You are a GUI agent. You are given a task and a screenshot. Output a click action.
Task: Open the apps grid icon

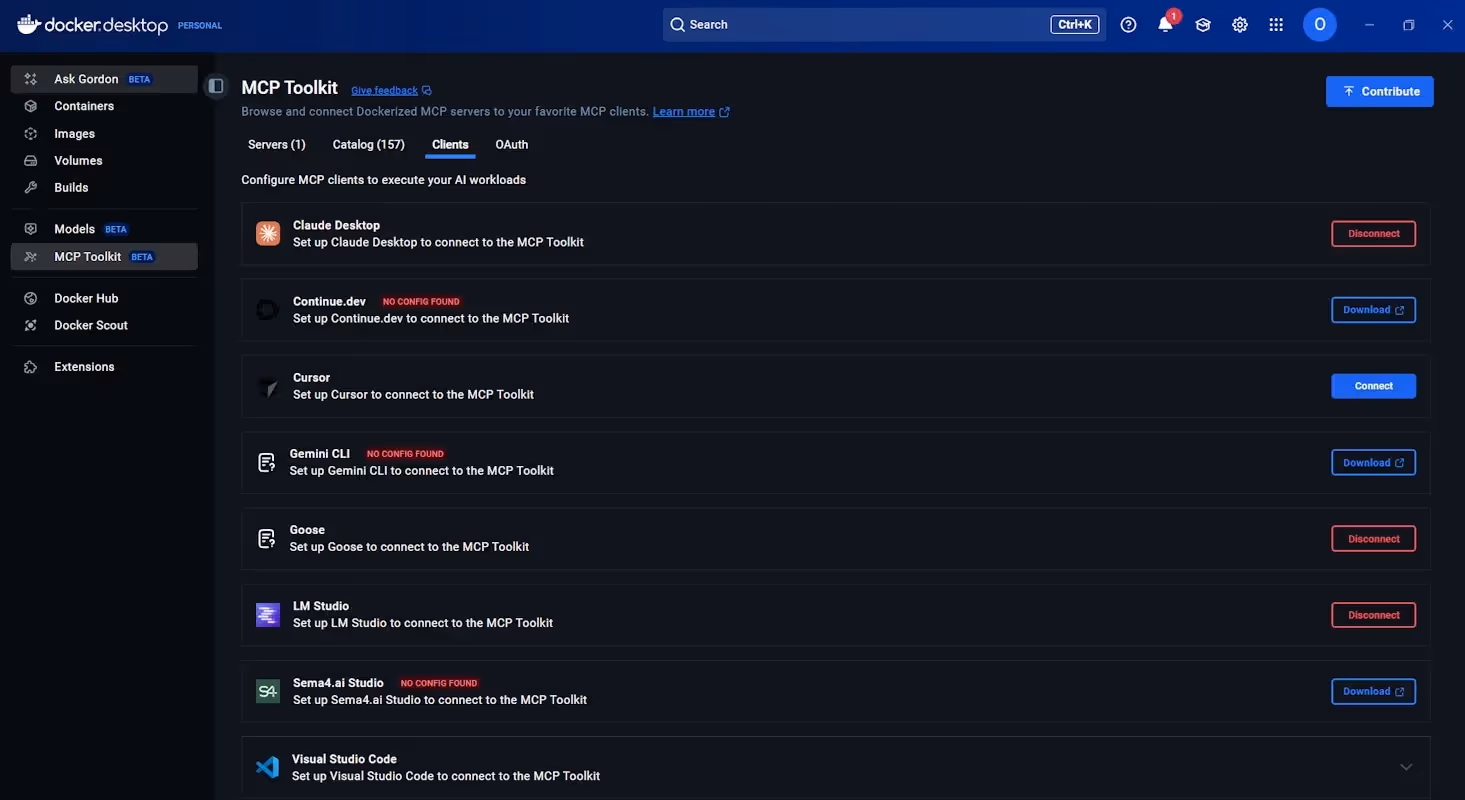click(x=1276, y=25)
